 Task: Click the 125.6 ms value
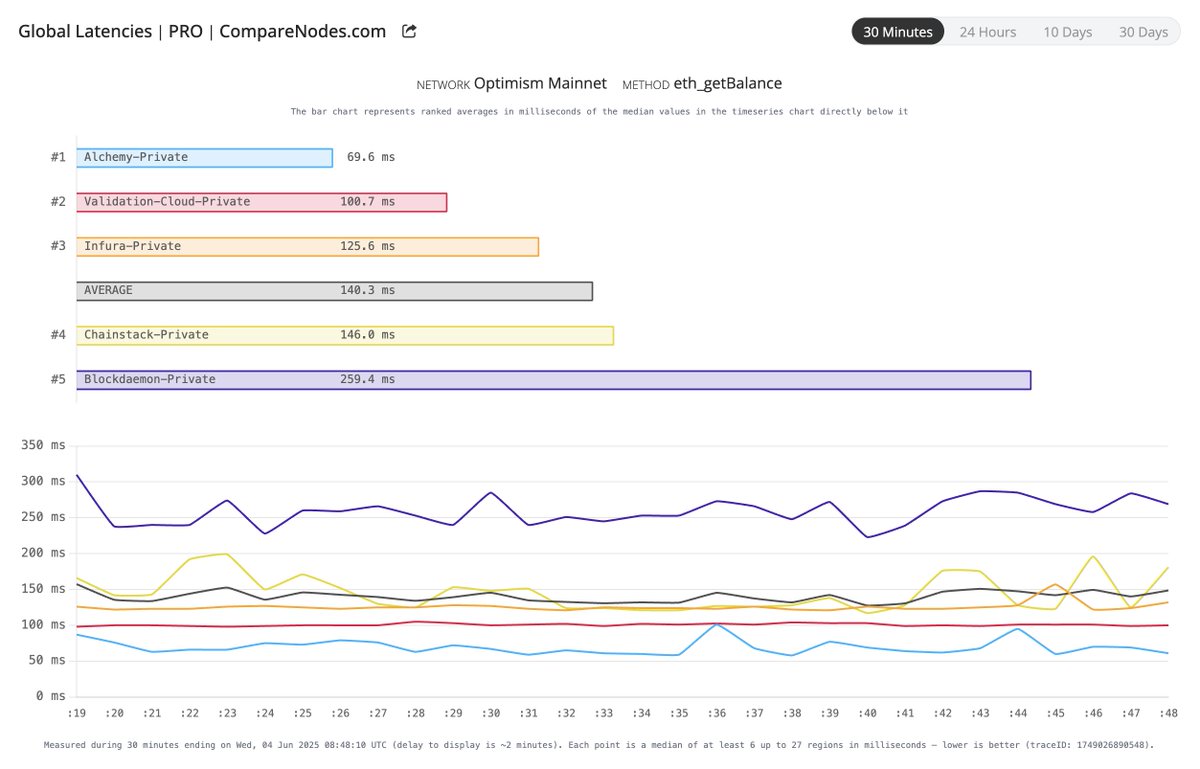[x=368, y=246]
